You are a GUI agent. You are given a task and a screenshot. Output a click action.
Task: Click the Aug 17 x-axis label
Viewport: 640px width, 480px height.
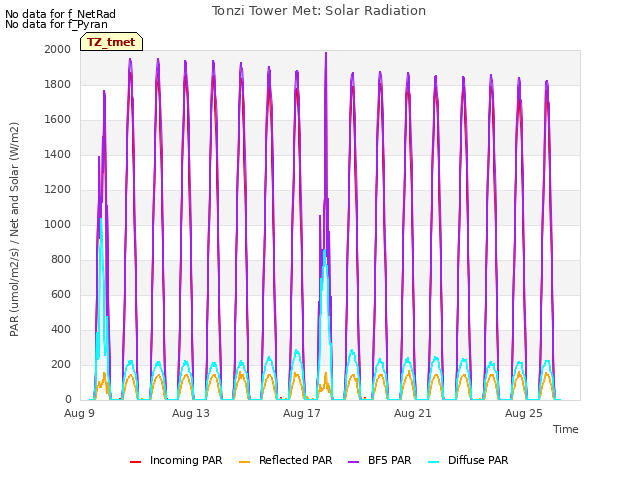[x=302, y=413]
